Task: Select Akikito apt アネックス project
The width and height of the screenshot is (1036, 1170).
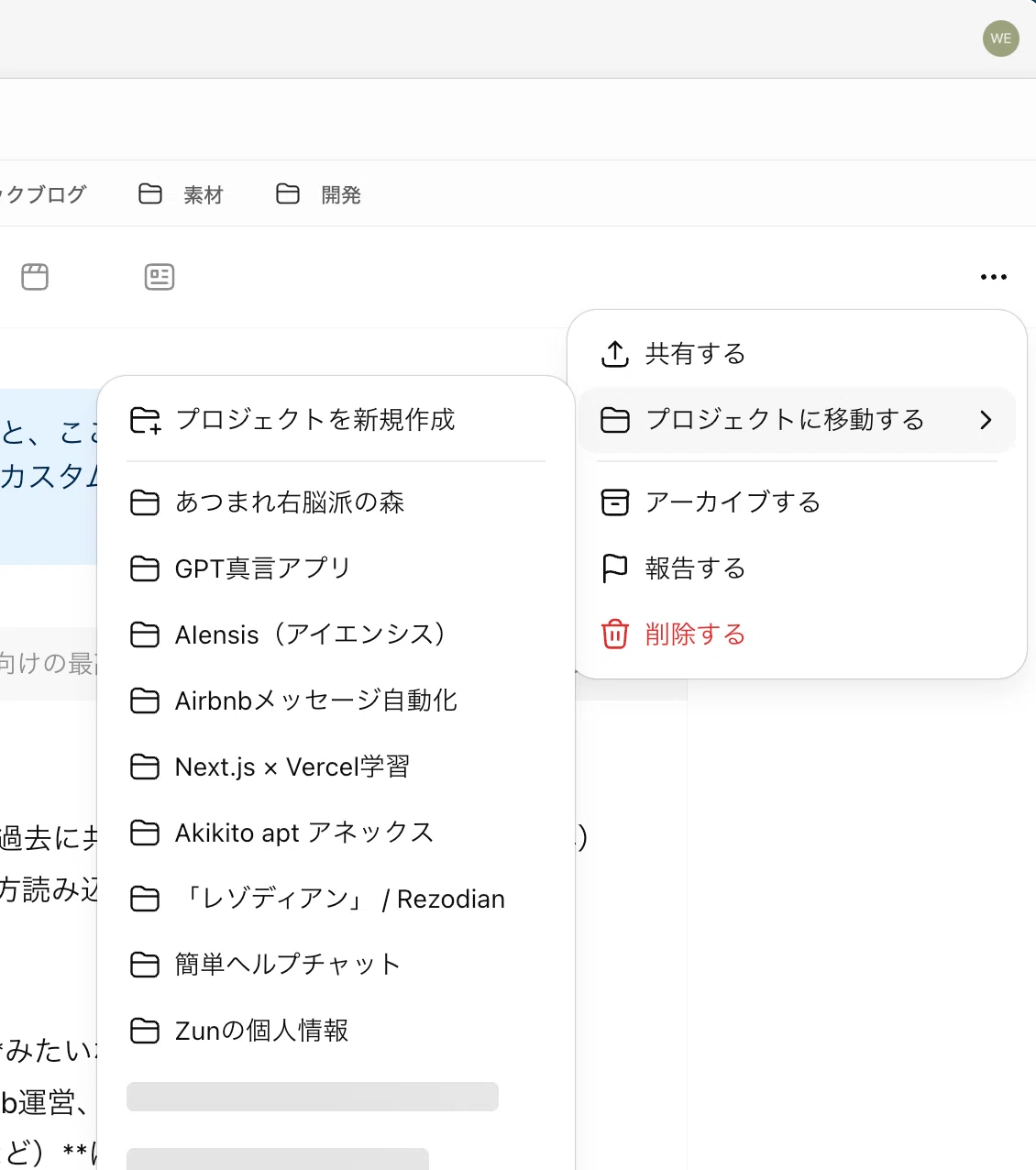Action: click(x=336, y=833)
